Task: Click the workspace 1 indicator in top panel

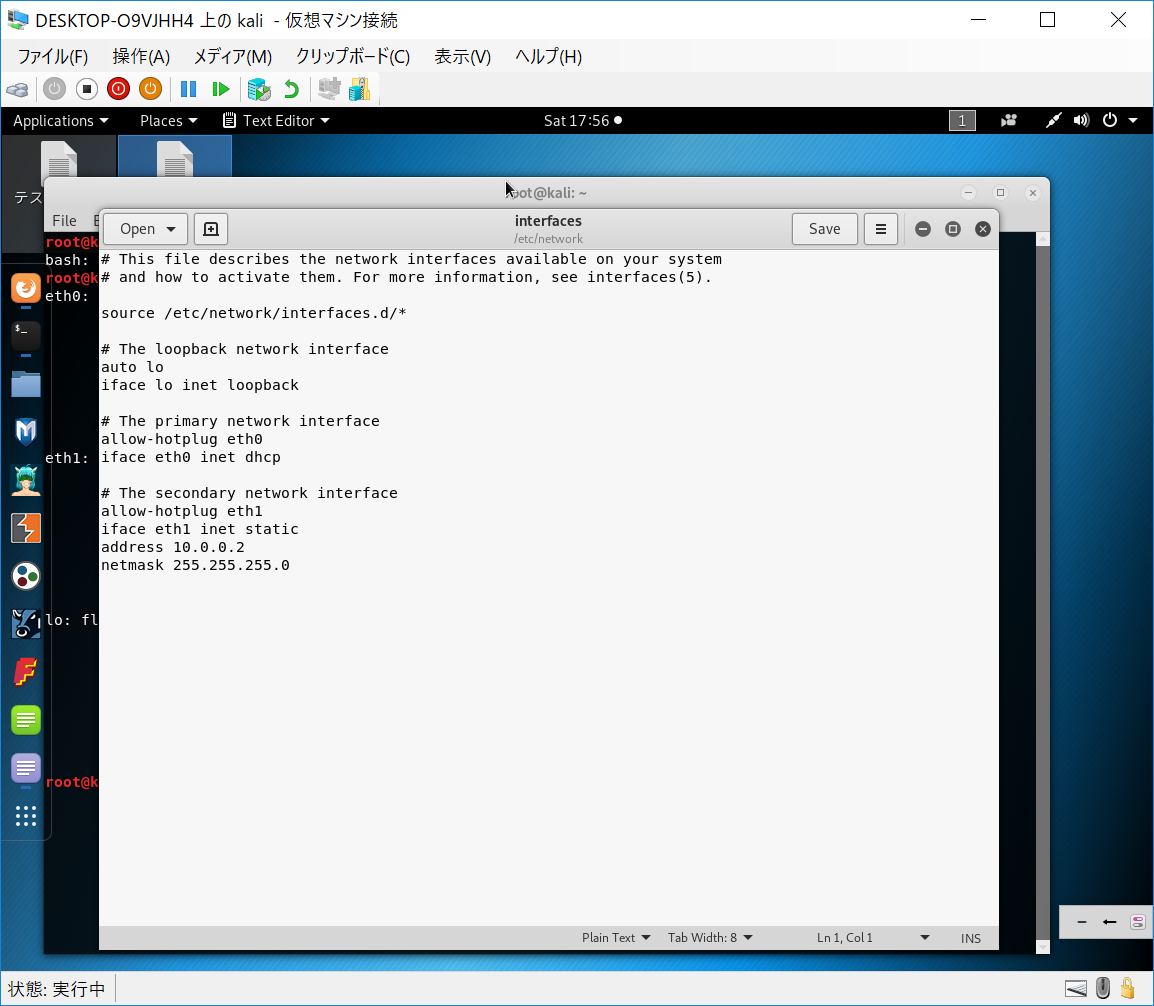Action: pos(961,121)
